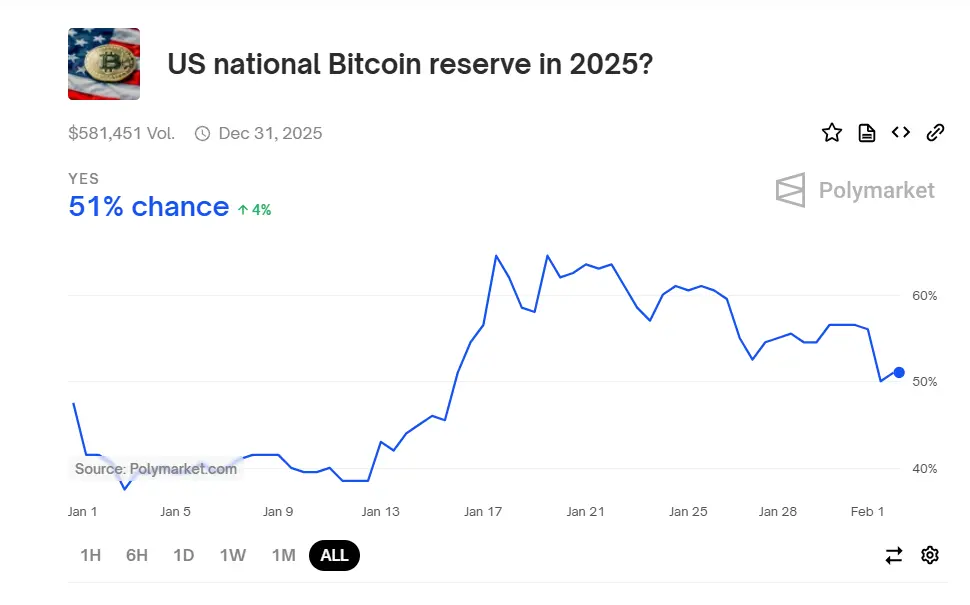Click the 51% chance label

point(149,207)
